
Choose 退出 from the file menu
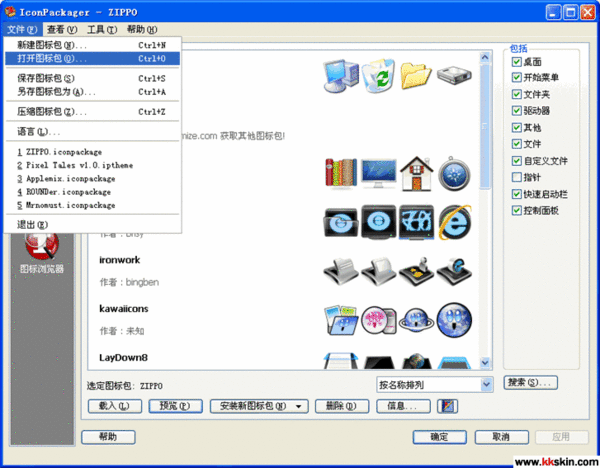pos(92,225)
